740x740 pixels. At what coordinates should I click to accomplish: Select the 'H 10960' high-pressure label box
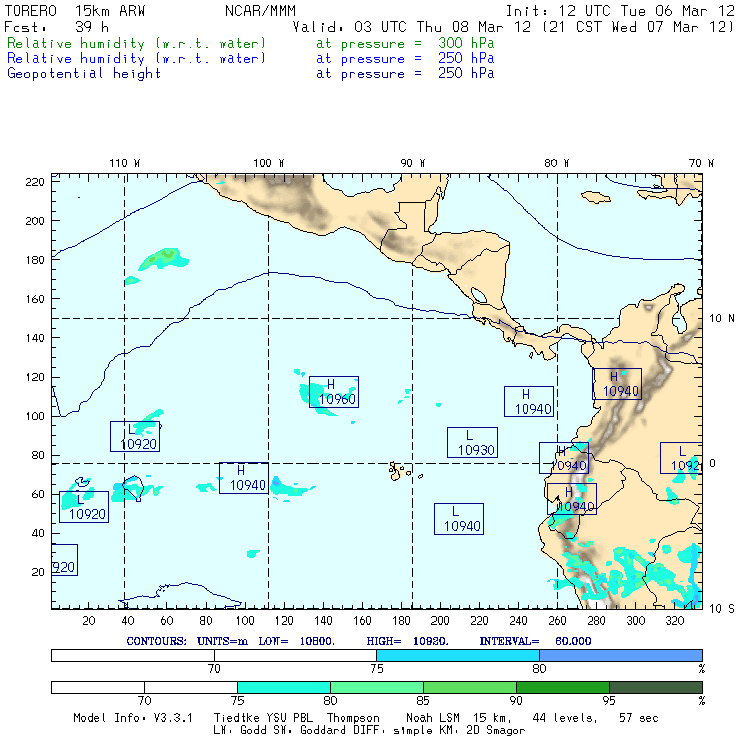coord(334,392)
